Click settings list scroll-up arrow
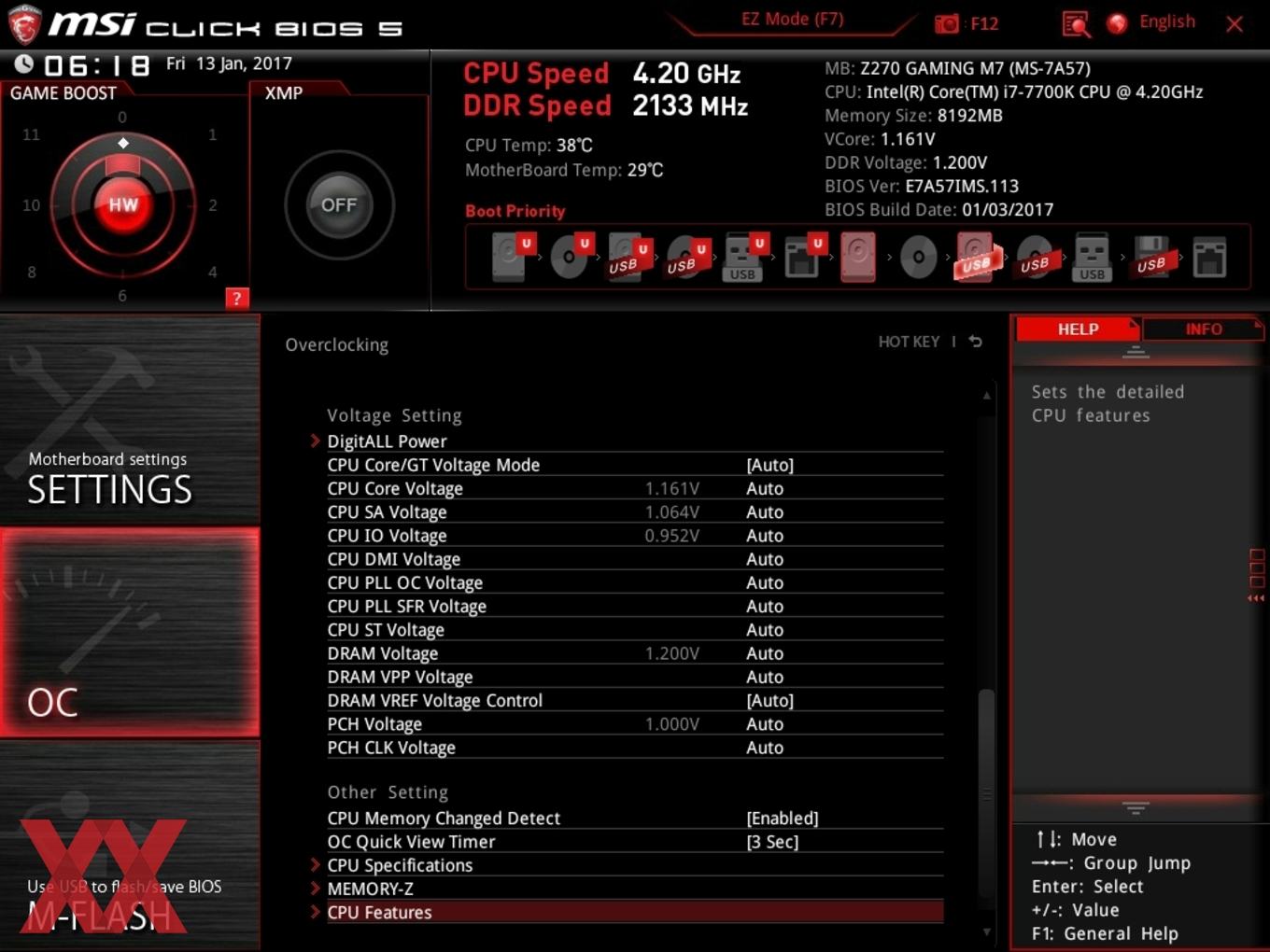This screenshot has width=1270, height=952. click(986, 396)
